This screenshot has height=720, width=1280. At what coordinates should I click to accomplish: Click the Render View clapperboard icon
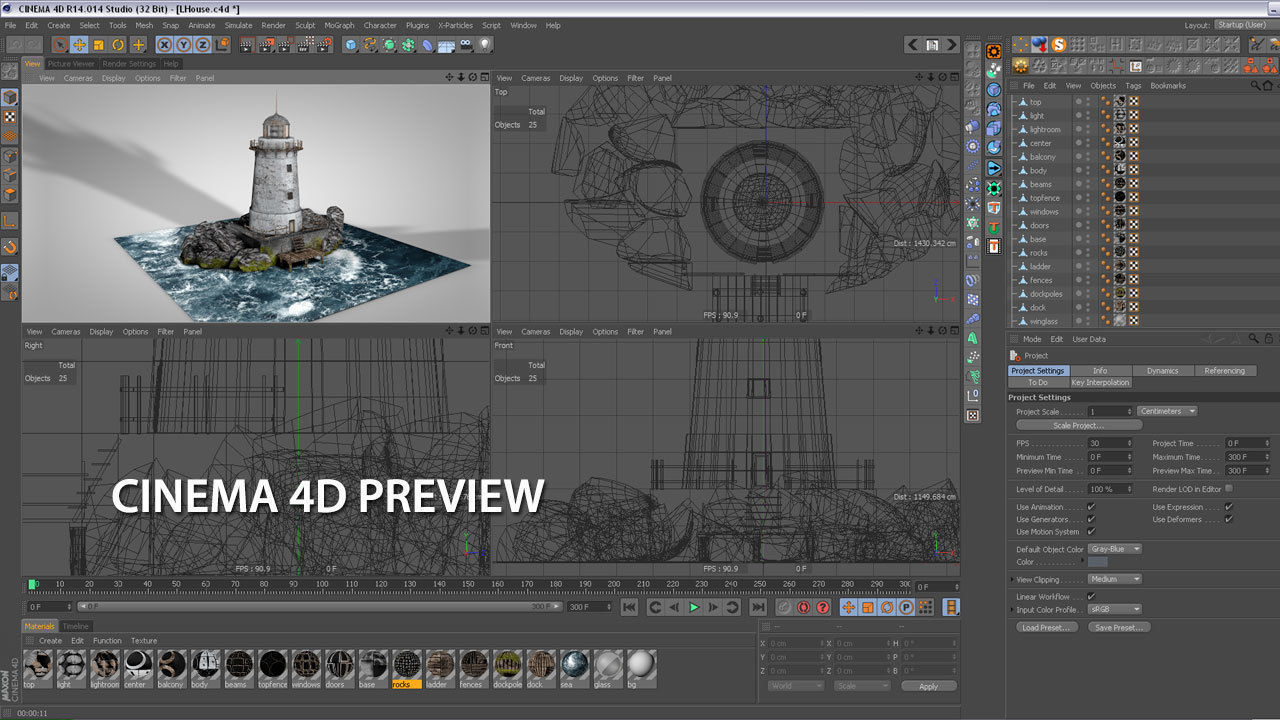click(x=246, y=45)
